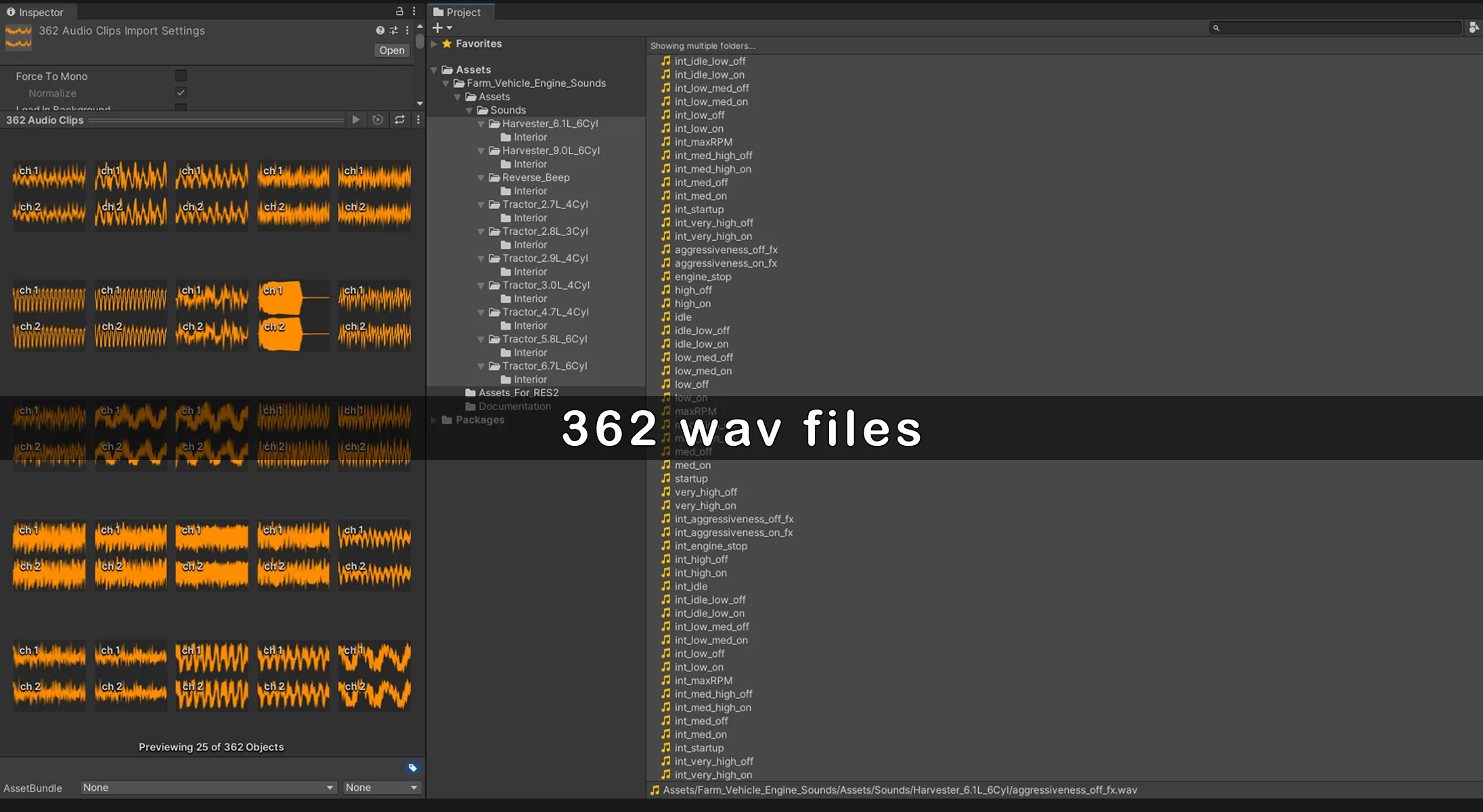The image size is (1483, 812).
Task: Toggle the auto-play preview icon
Action: point(378,120)
